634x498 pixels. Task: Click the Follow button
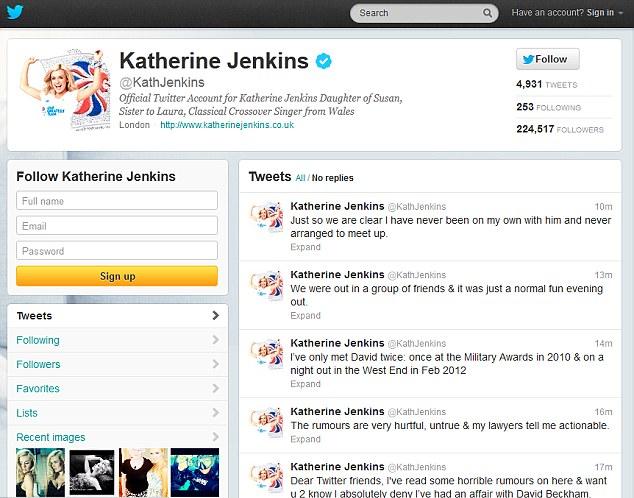tap(547, 59)
